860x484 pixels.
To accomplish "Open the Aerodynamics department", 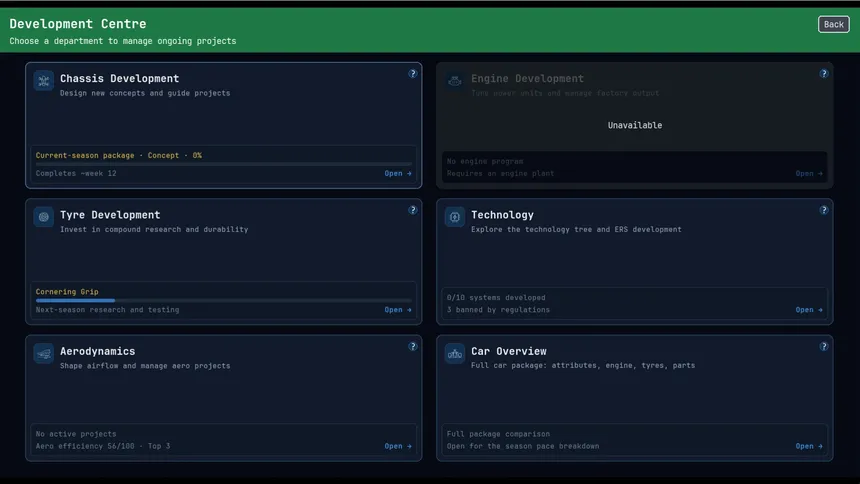I will click(x=398, y=446).
